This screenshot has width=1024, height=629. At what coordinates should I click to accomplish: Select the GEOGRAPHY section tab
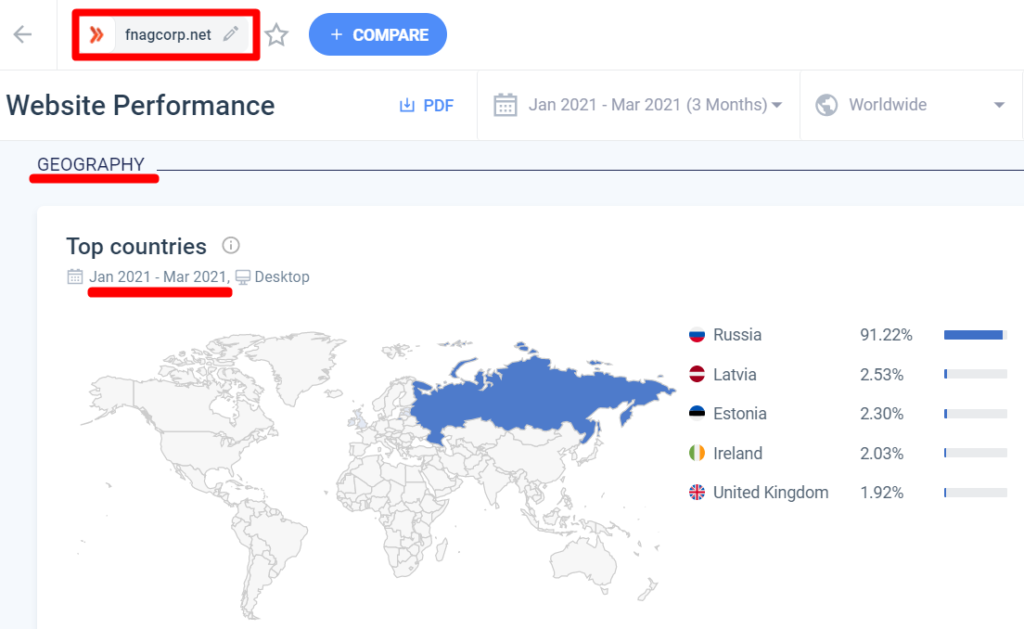point(90,165)
